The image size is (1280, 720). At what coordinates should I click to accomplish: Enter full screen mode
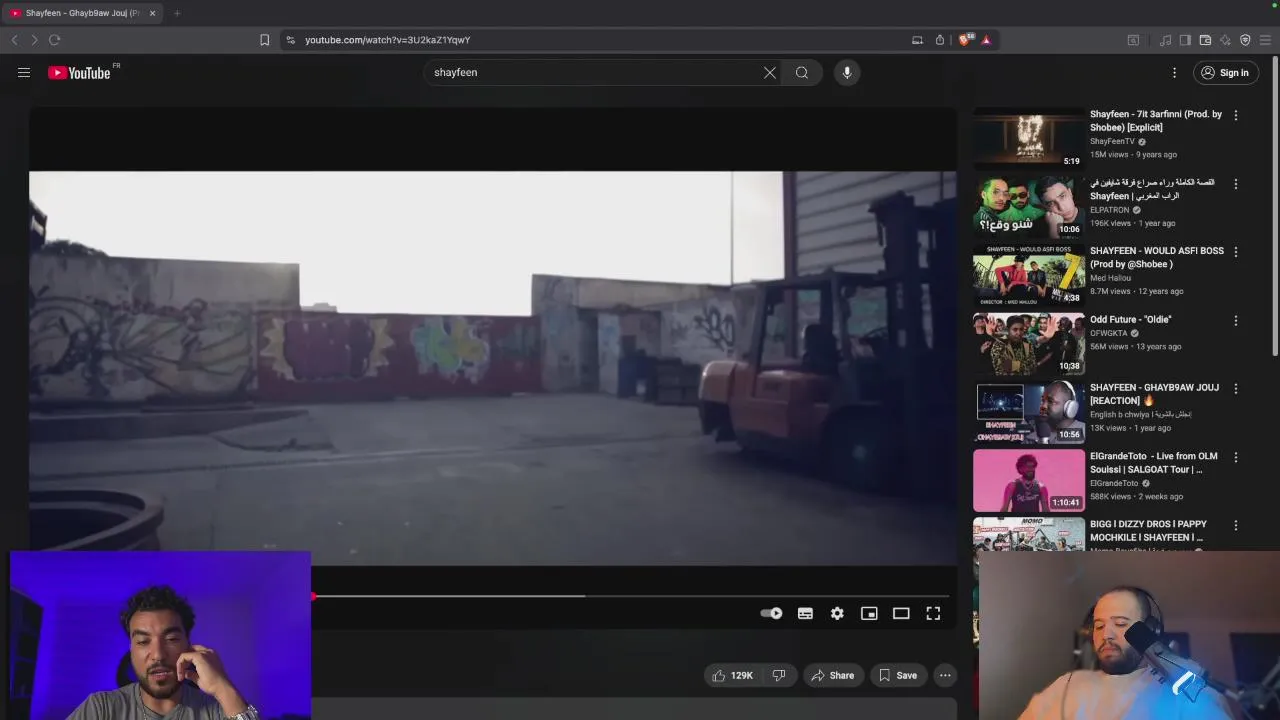tap(933, 613)
